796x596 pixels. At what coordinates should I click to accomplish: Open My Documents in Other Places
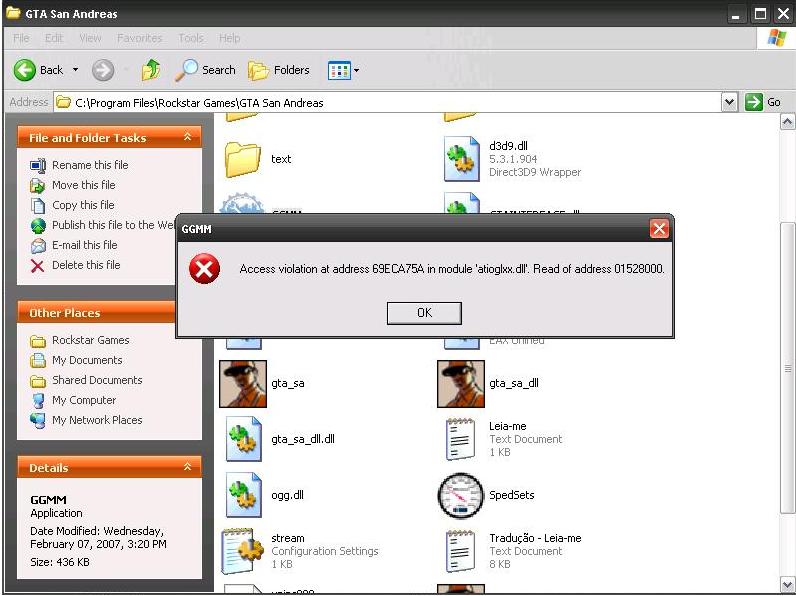pos(87,360)
